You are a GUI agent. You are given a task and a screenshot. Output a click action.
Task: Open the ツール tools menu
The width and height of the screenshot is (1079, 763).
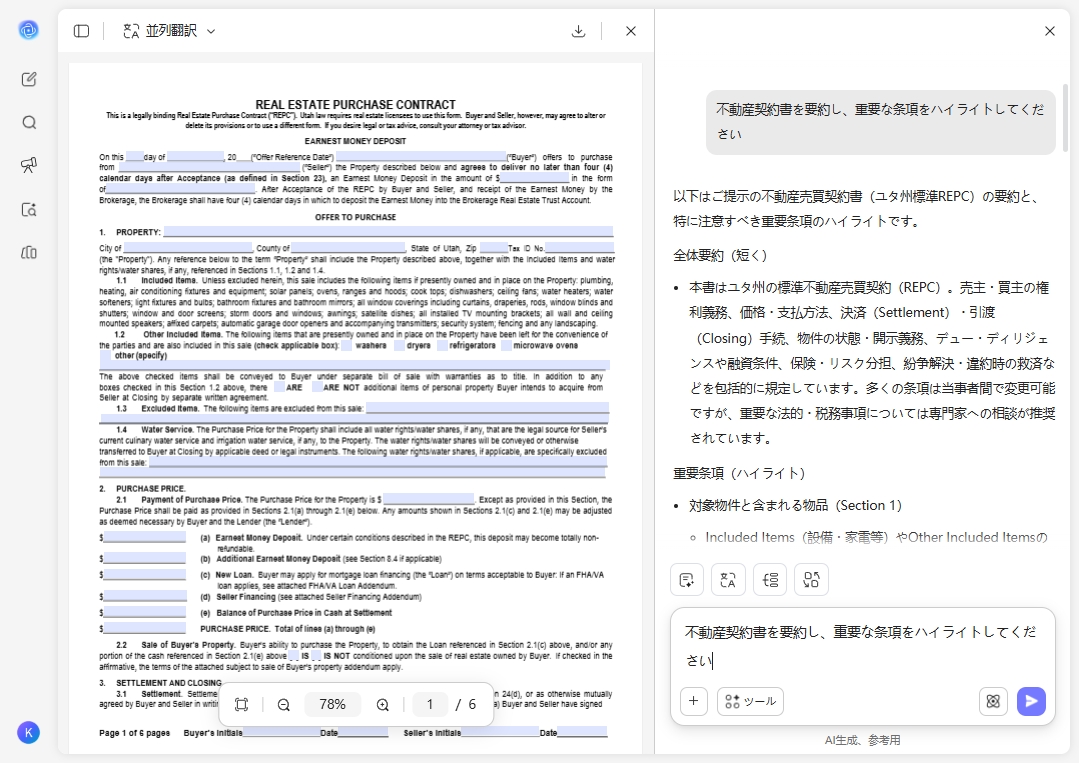[750, 701]
